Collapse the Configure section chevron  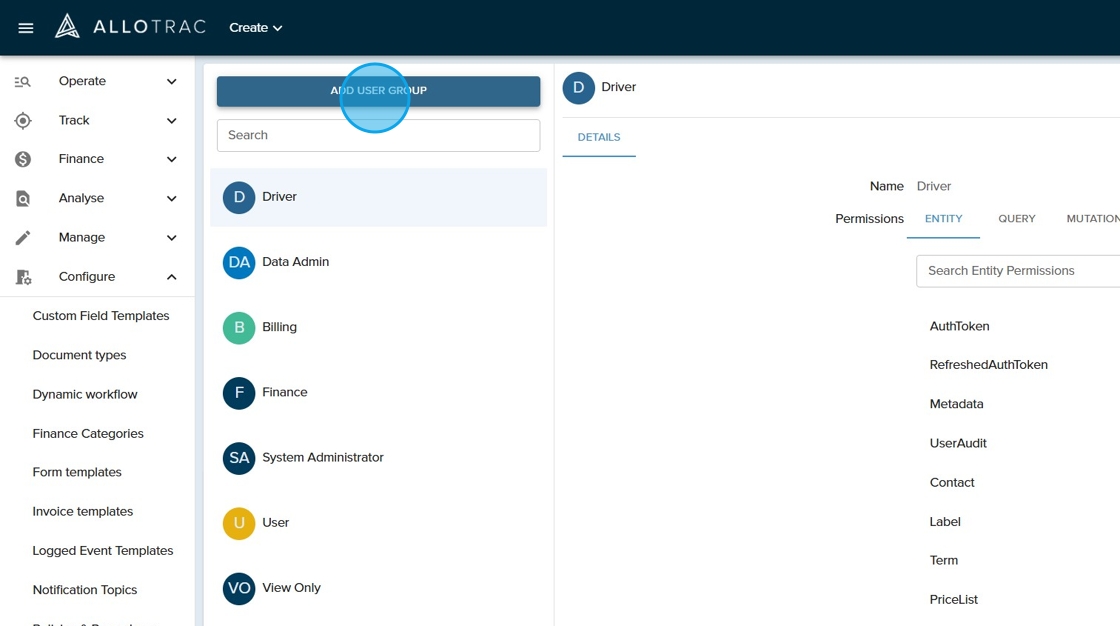[x=171, y=277]
